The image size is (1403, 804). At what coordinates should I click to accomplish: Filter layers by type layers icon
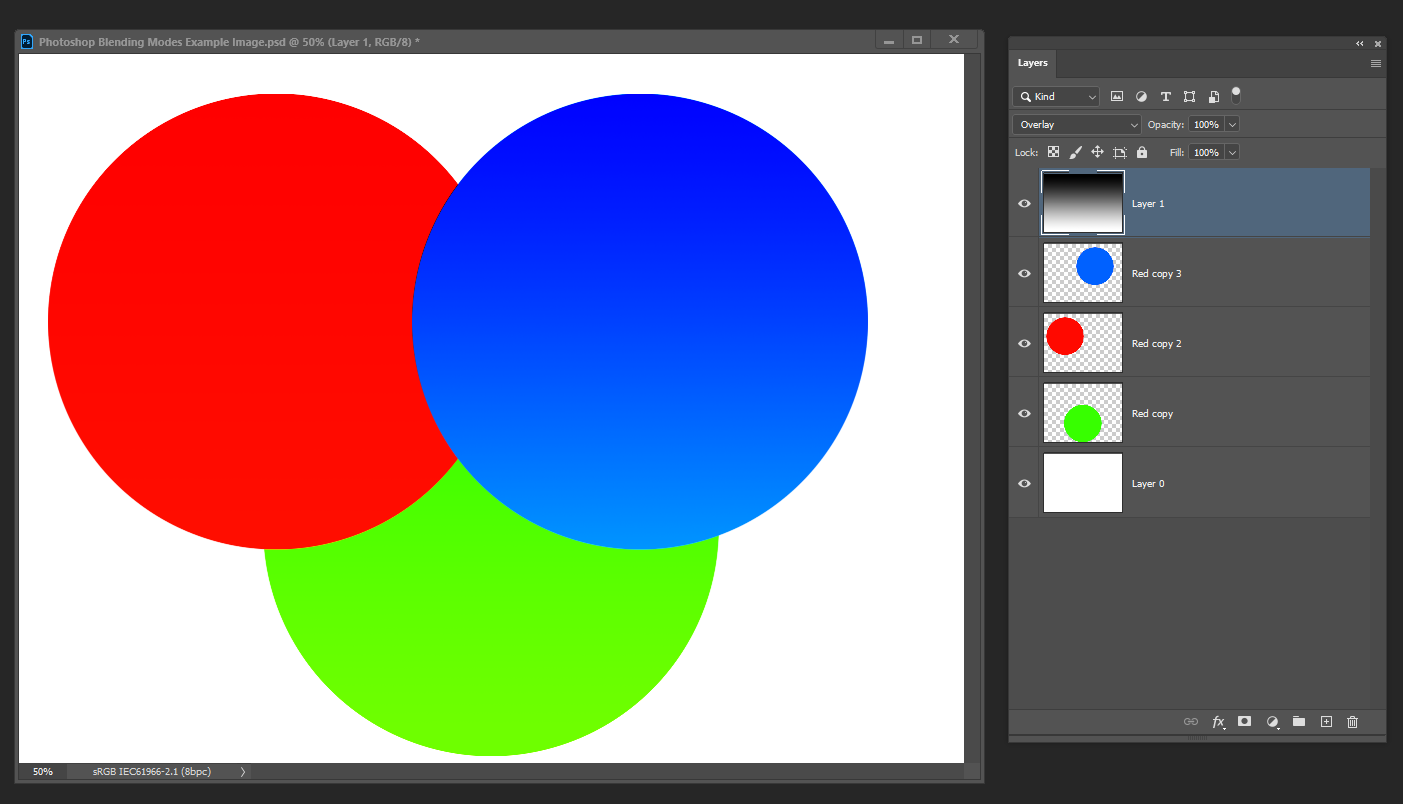click(x=1165, y=97)
